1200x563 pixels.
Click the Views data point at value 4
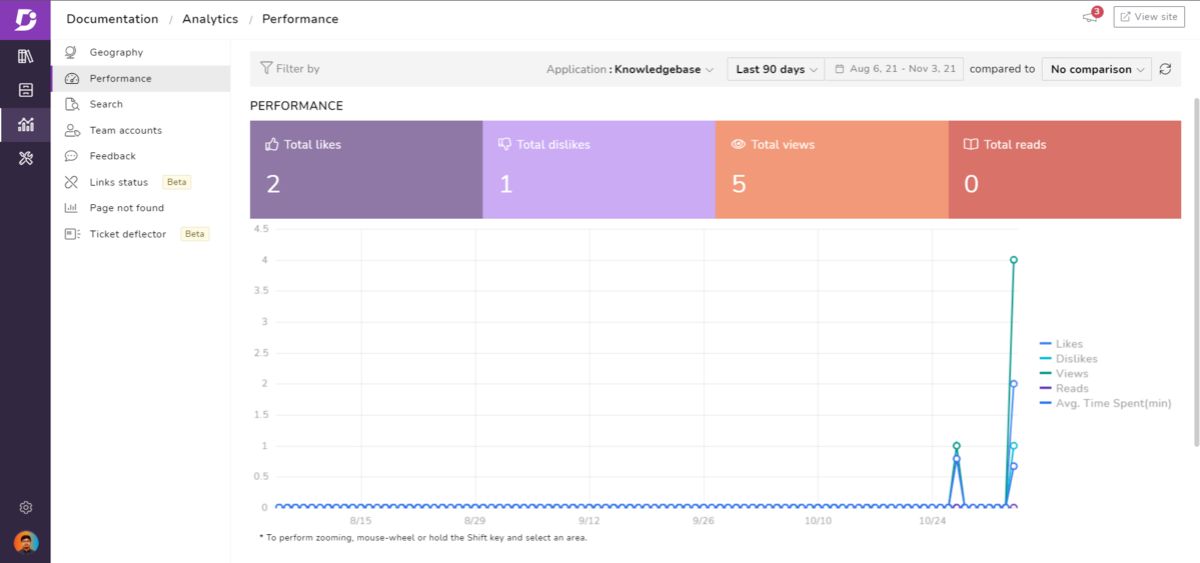click(1013, 260)
